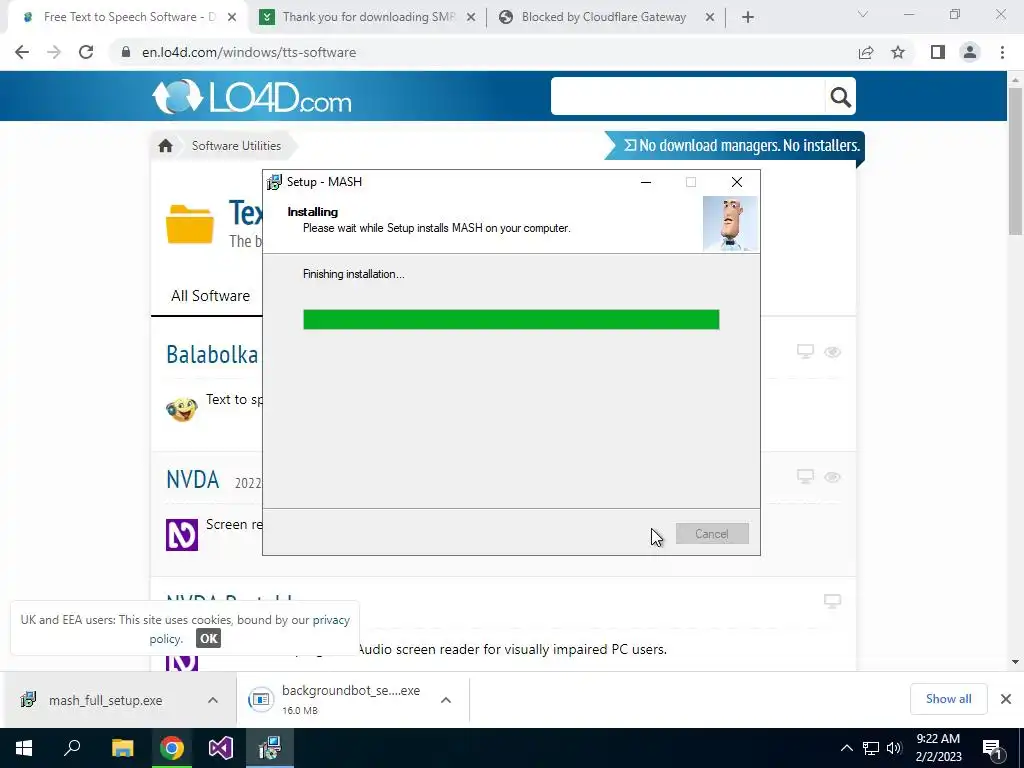This screenshot has width=1024, height=768.
Task: Click the LO4D search input field
Action: point(688,97)
